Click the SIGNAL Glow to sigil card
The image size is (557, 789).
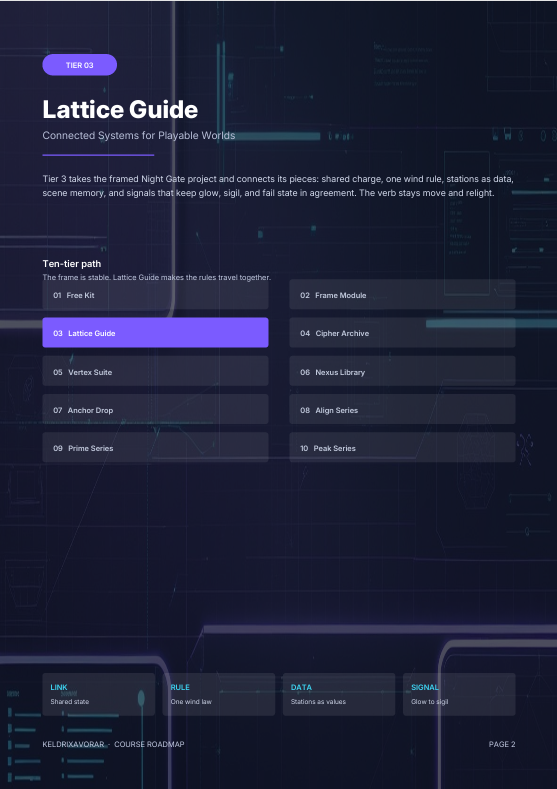tap(459, 694)
